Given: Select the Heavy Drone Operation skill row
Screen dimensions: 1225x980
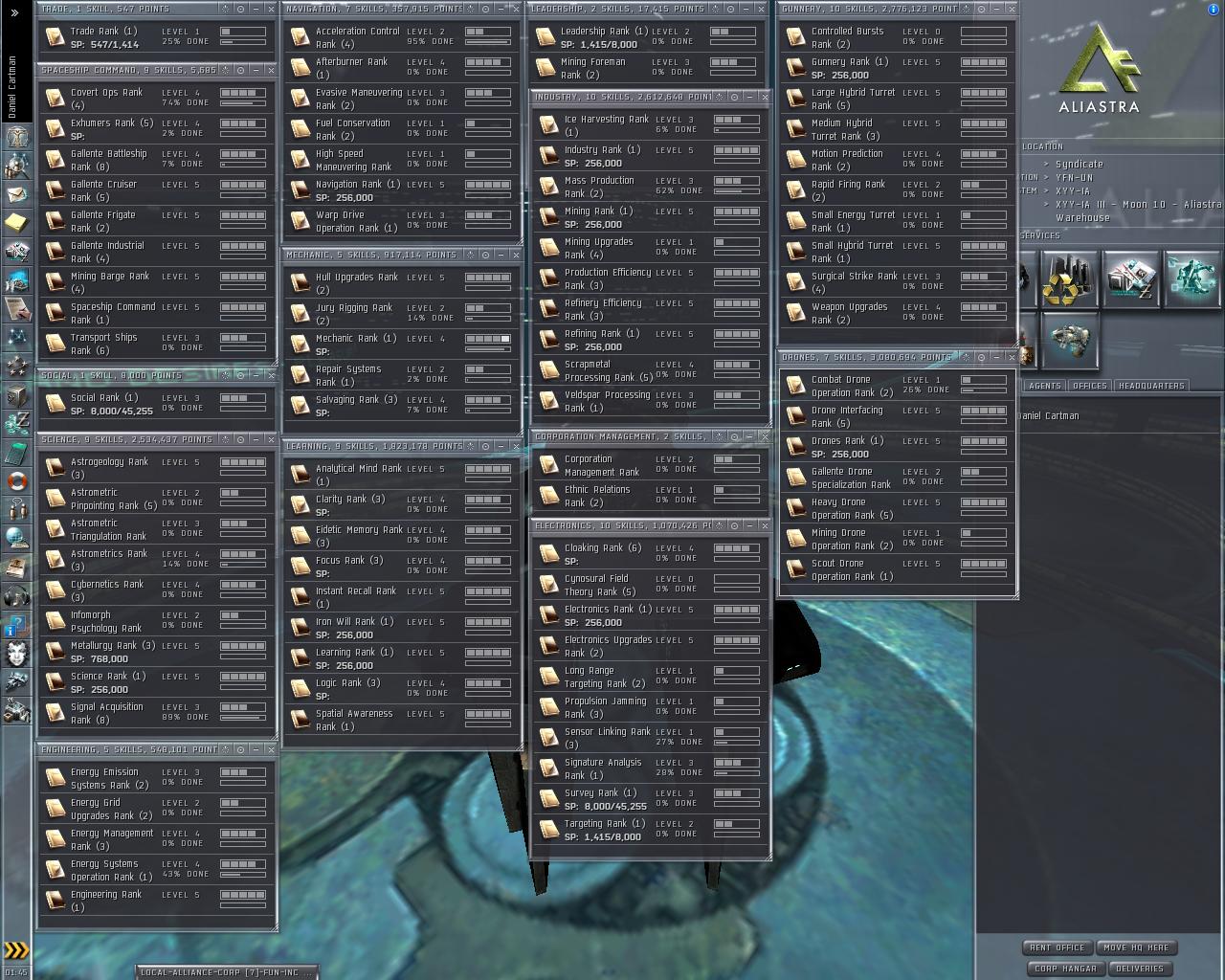Looking at the screenshot, I should (898, 508).
